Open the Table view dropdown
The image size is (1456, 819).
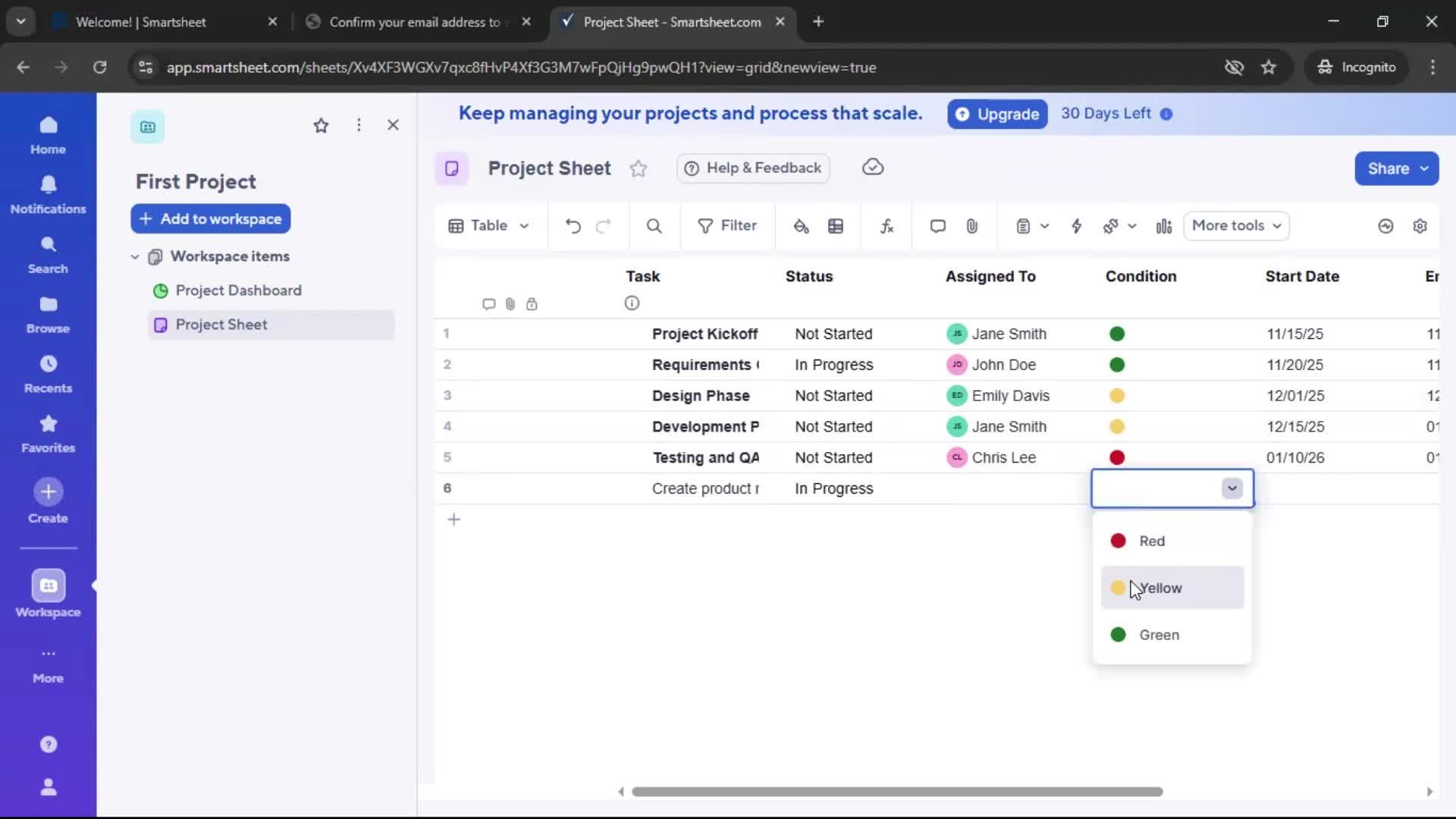(488, 226)
